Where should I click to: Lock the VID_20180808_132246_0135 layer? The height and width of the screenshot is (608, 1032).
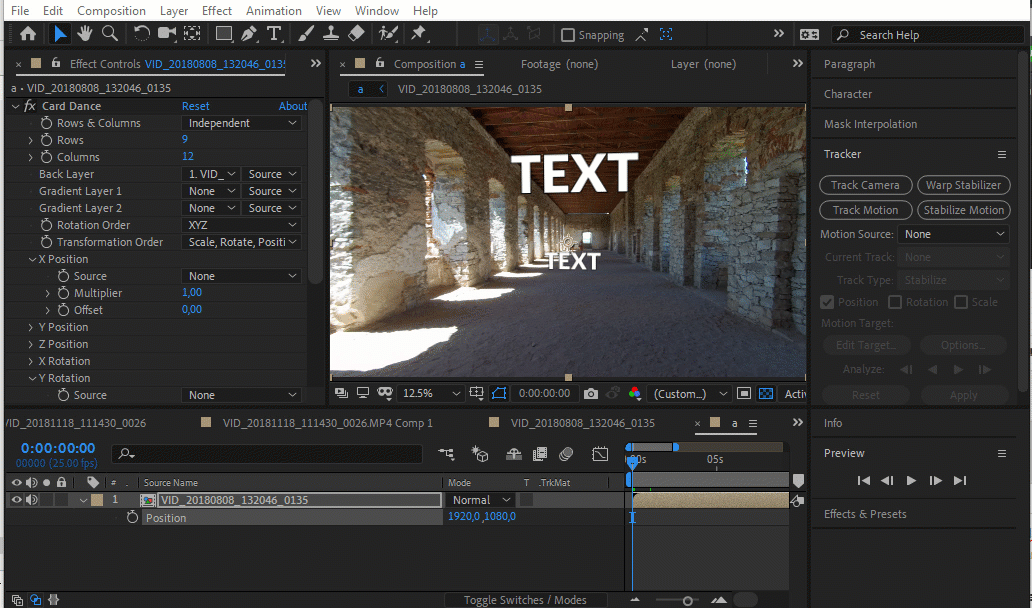[x=60, y=500]
